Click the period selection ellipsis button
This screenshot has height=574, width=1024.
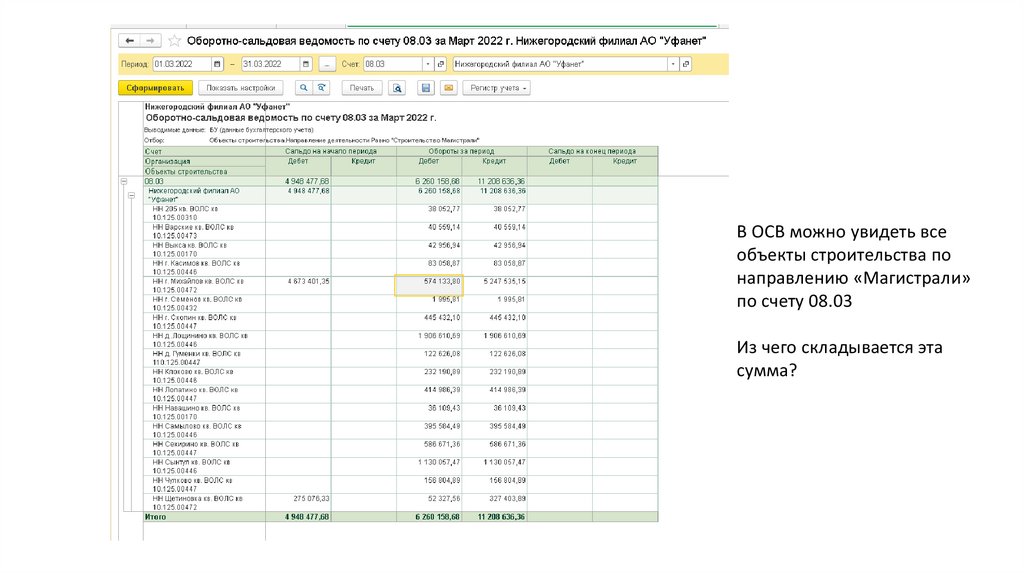[326, 64]
